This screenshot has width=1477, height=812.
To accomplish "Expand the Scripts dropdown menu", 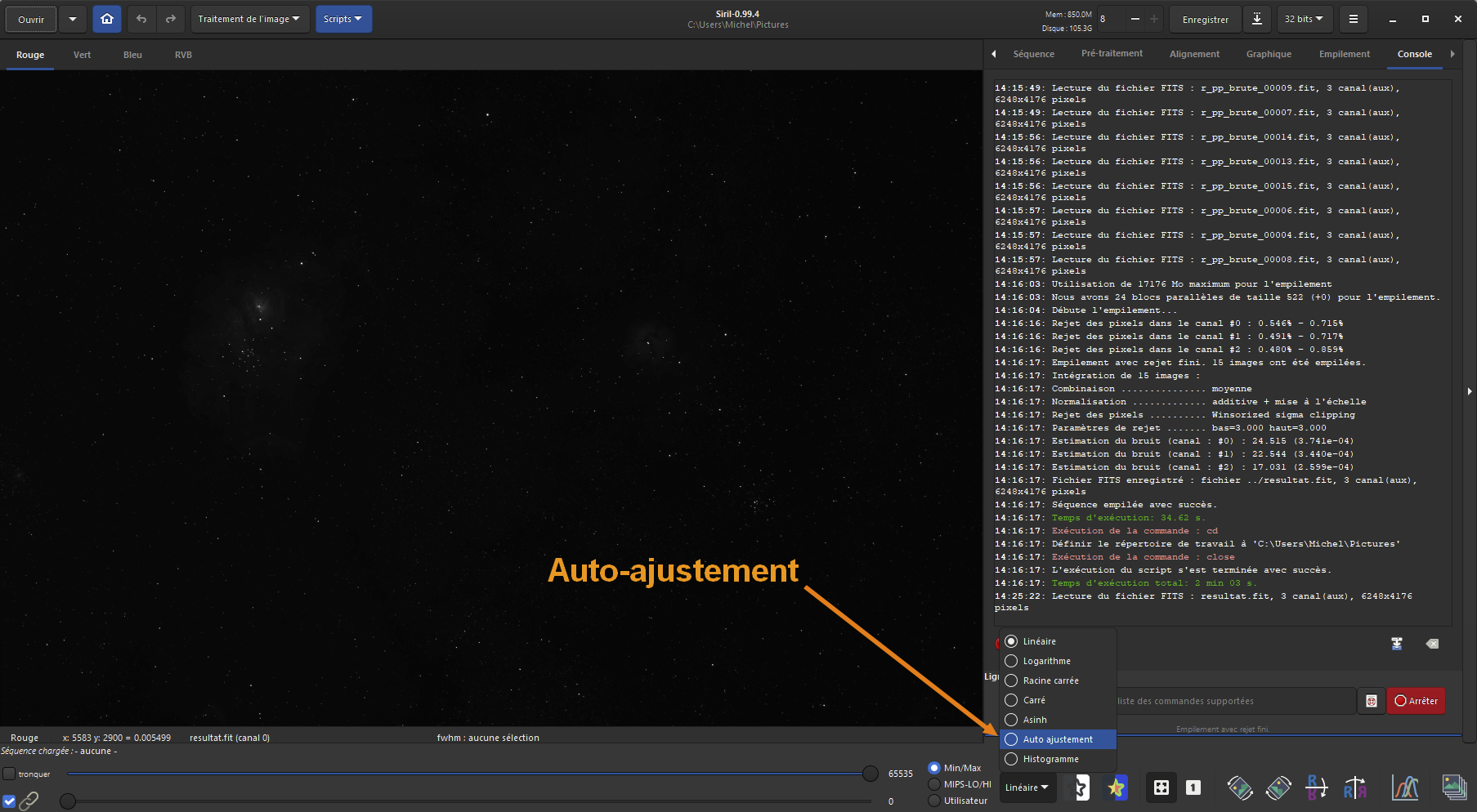I will 342,19.
